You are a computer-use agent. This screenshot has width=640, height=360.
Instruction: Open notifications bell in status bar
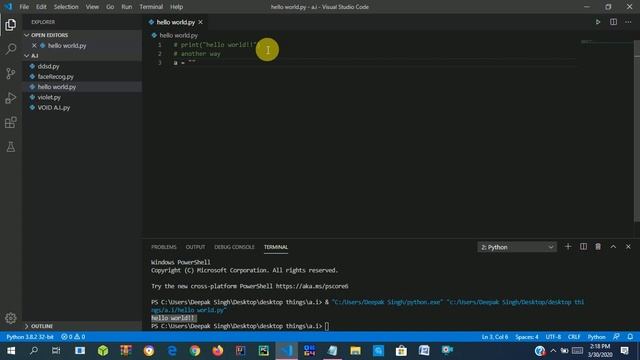pos(630,337)
